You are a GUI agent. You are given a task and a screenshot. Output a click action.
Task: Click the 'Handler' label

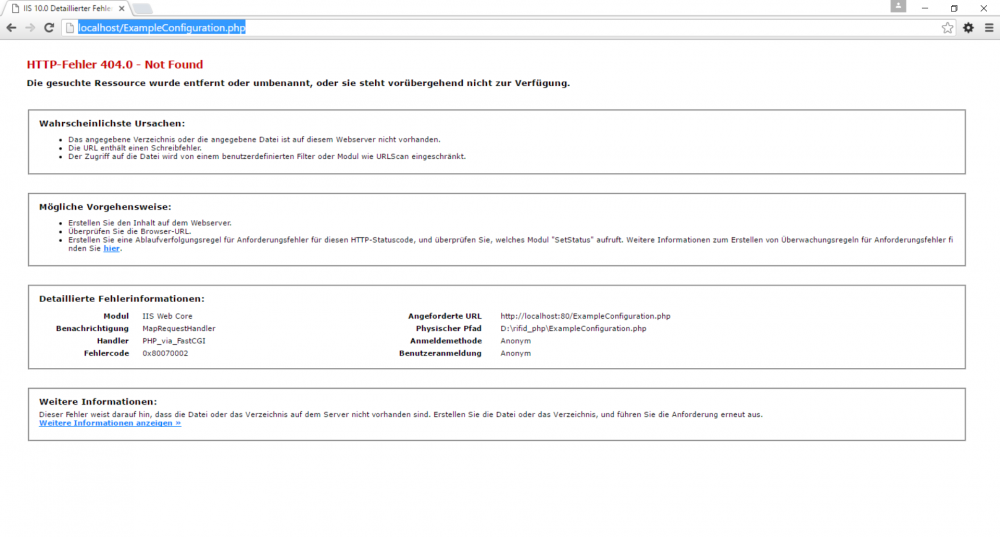point(113,341)
